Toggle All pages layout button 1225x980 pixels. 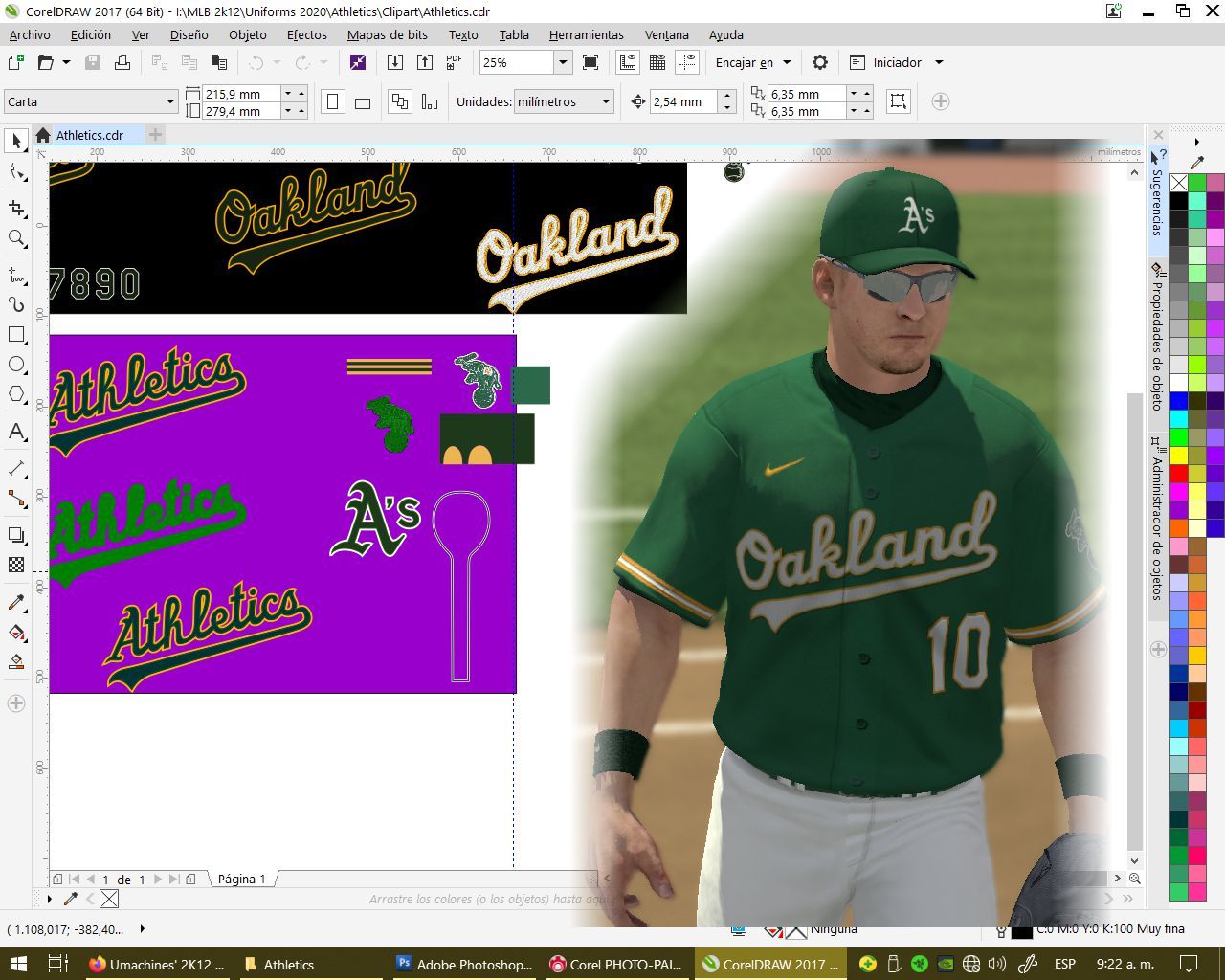pyautogui.click(x=400, y=101)
